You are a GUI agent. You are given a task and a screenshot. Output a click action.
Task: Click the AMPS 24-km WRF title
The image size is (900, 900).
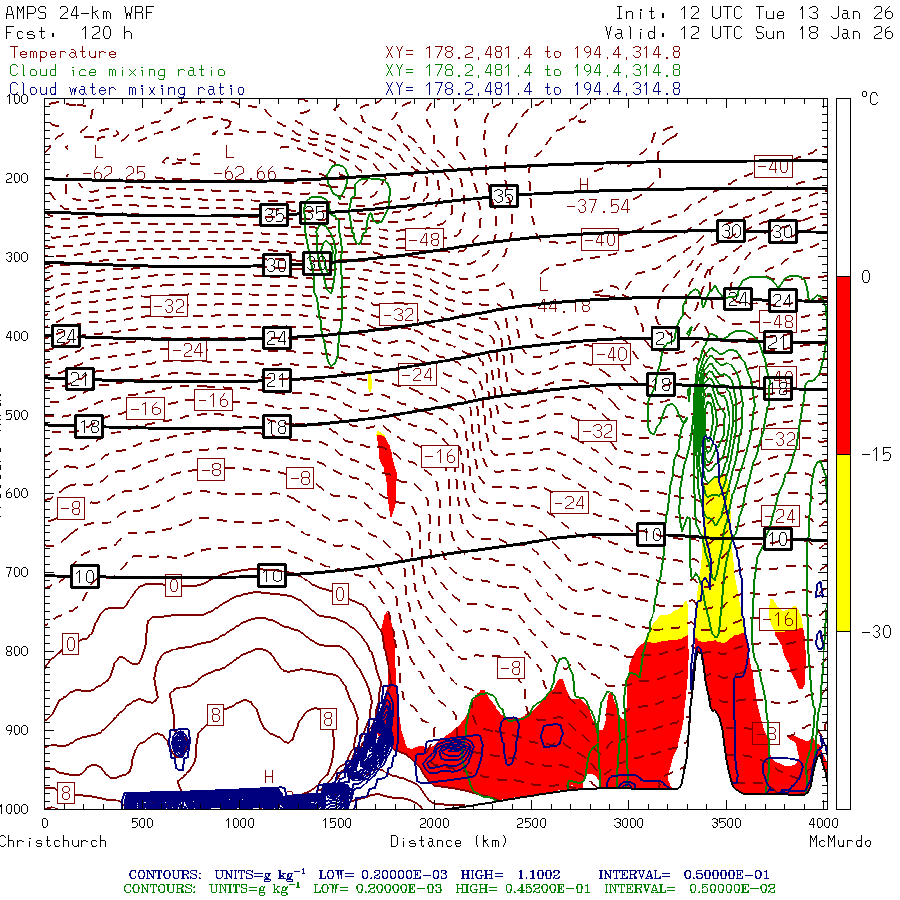79,13
